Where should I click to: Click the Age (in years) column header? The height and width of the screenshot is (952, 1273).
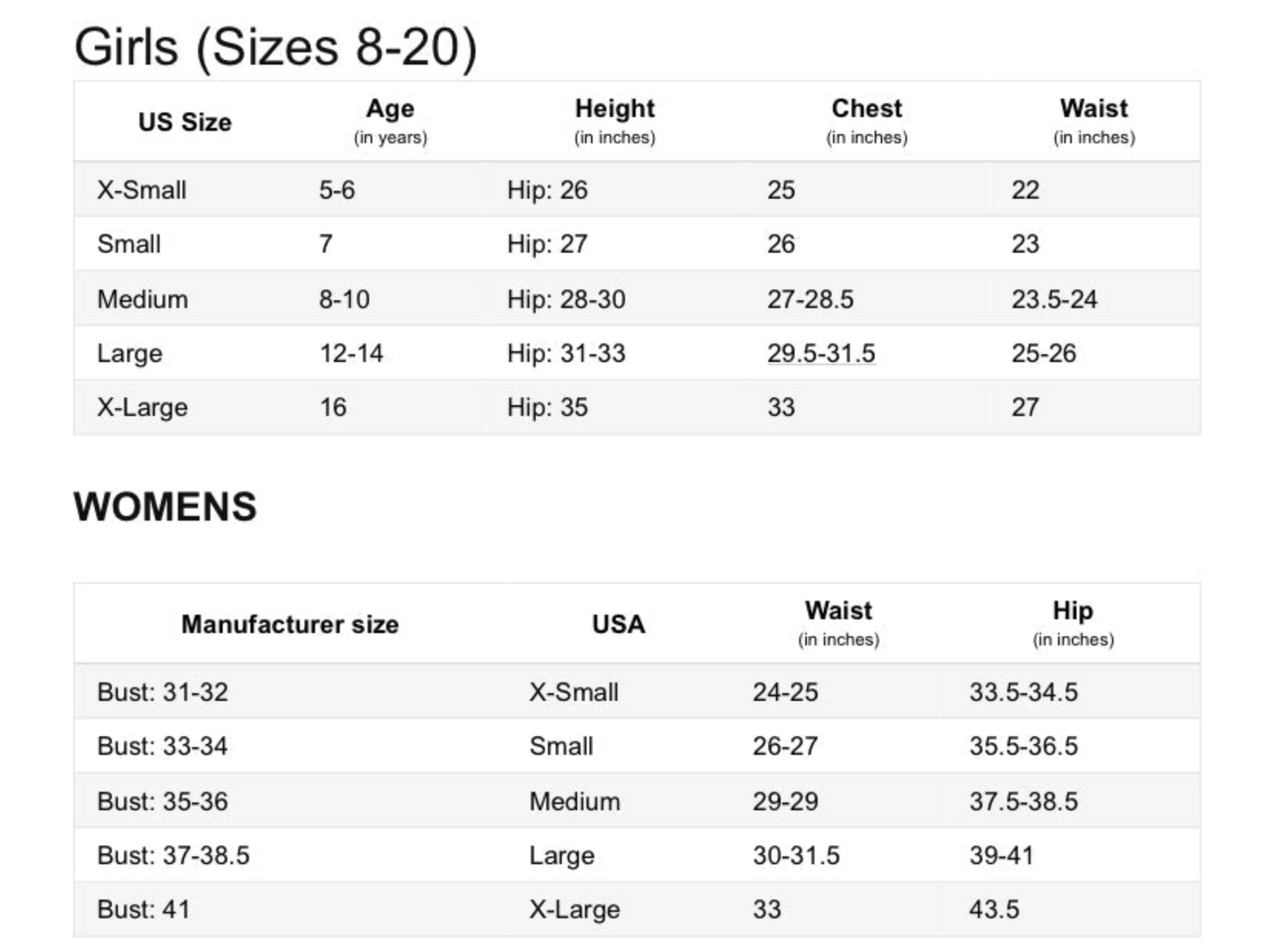[390, 122]
